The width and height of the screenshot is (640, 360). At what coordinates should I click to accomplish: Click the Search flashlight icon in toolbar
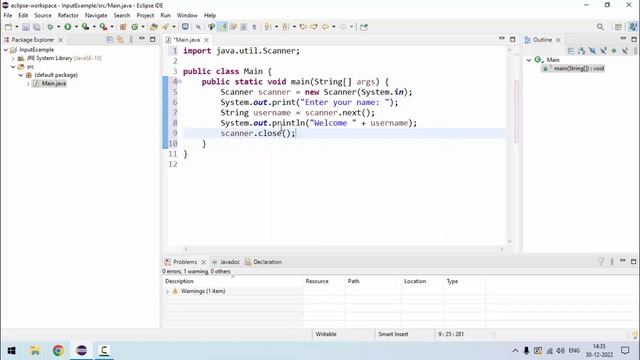point(165,27)
